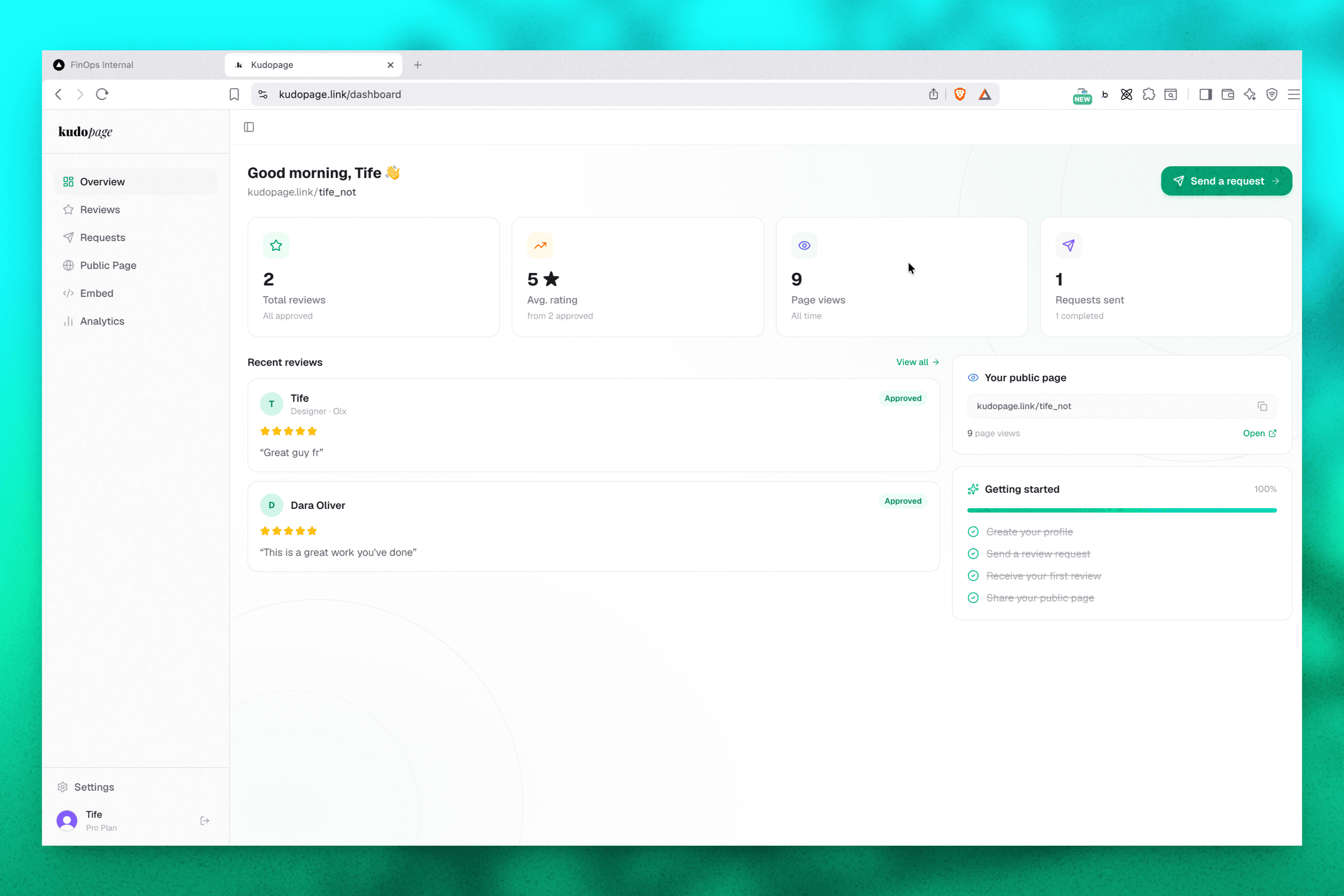
Task: Click the bookmark icon in toolbar
Action: point(234,94)
